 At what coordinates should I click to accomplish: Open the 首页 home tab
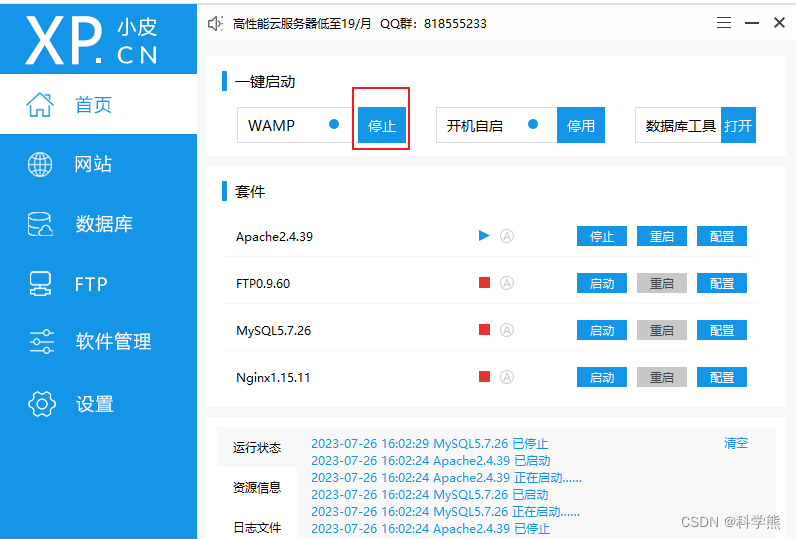pos(98,104)
